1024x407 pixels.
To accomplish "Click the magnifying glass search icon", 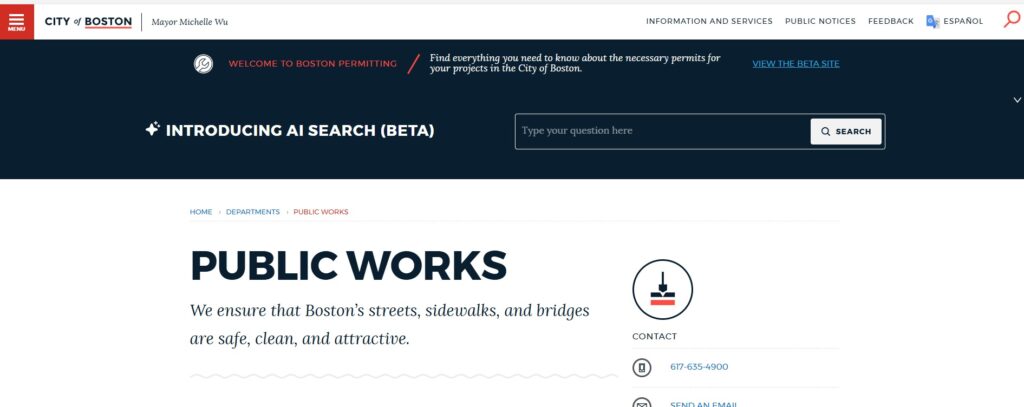I will [1011, 20].
